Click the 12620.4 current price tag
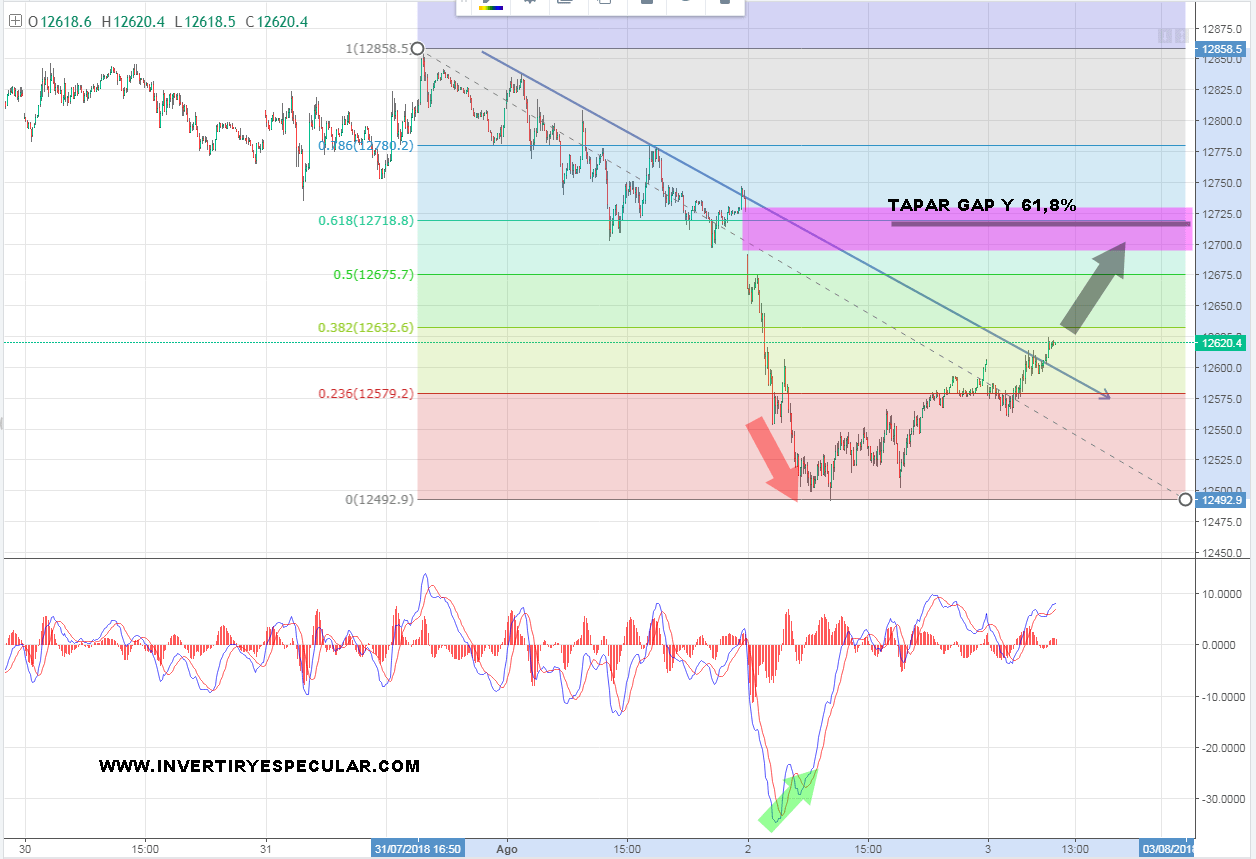 (x=1220, y=343)
